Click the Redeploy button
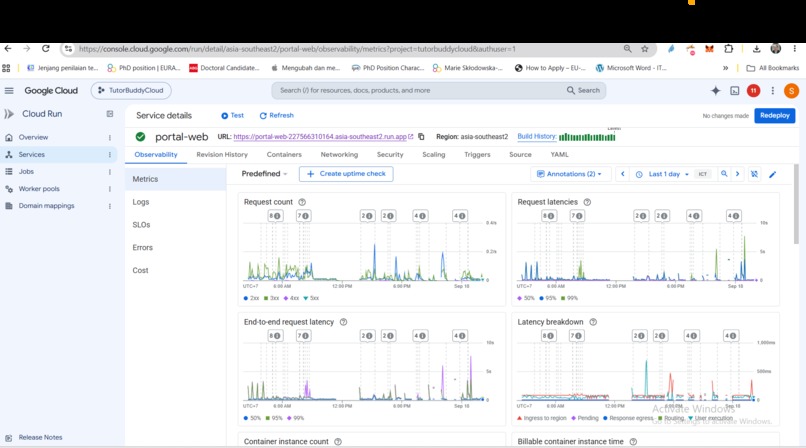 tap(775, 116)
